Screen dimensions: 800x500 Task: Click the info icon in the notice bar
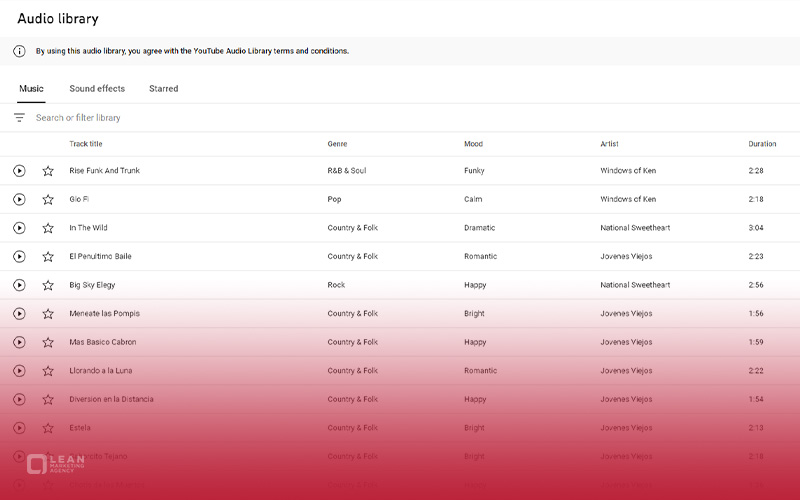click(19, 51)
